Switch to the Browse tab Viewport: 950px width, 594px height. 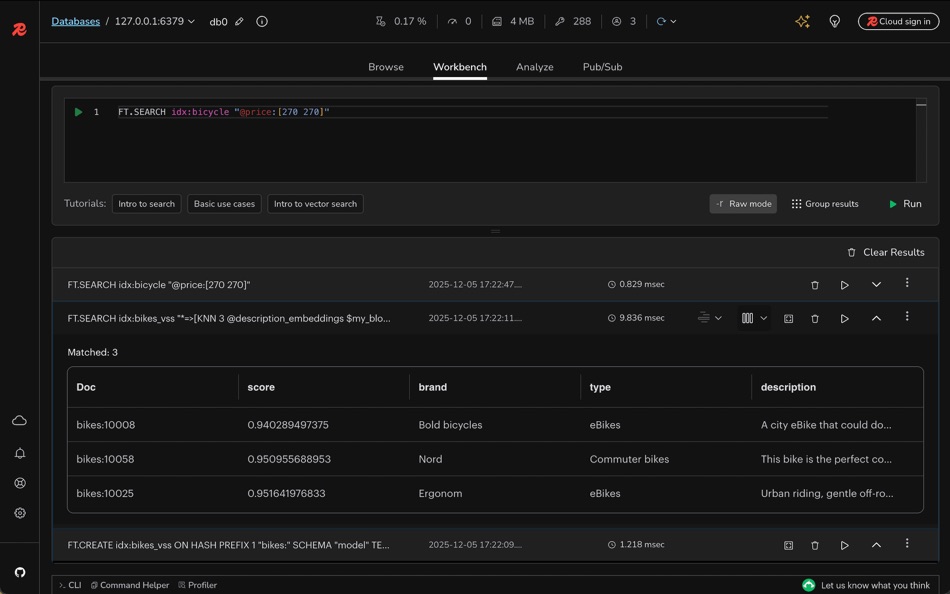(386, 67)
